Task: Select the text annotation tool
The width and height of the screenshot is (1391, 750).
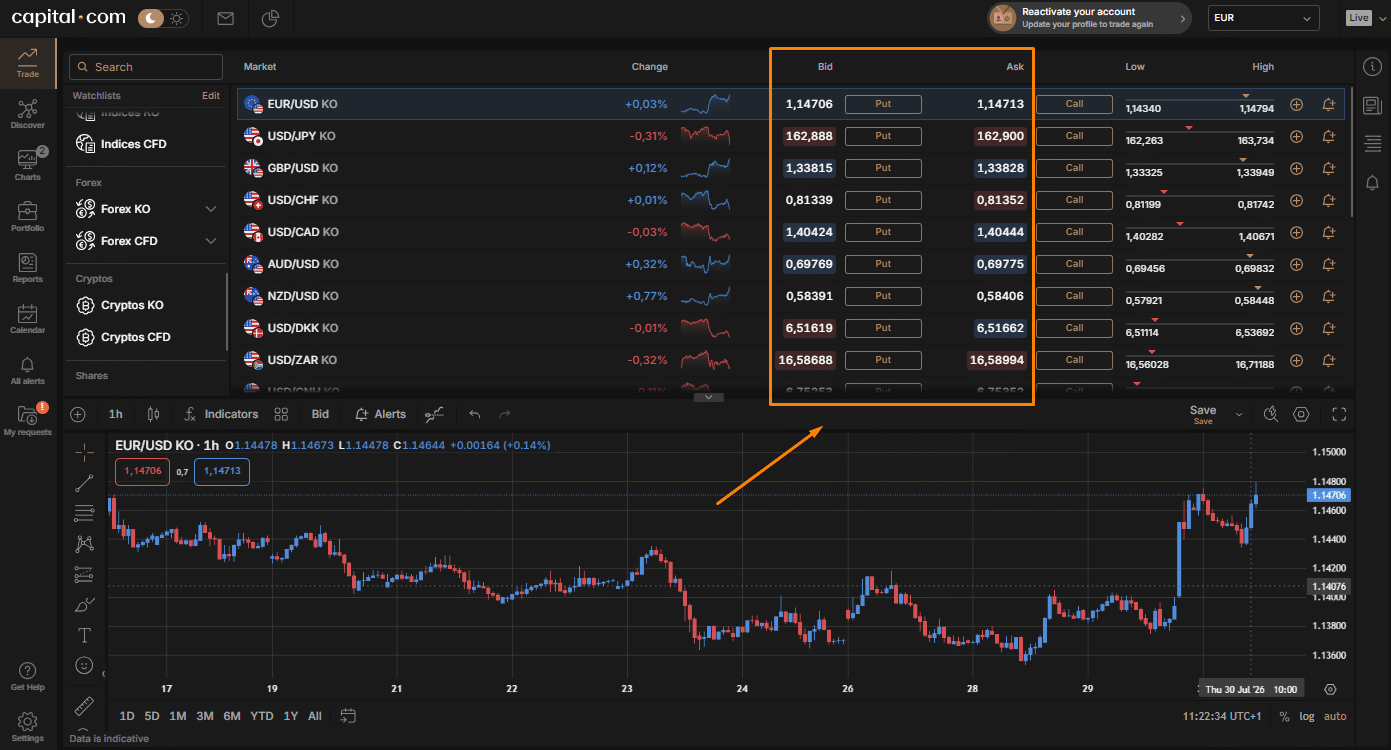Action: point(85,635)
